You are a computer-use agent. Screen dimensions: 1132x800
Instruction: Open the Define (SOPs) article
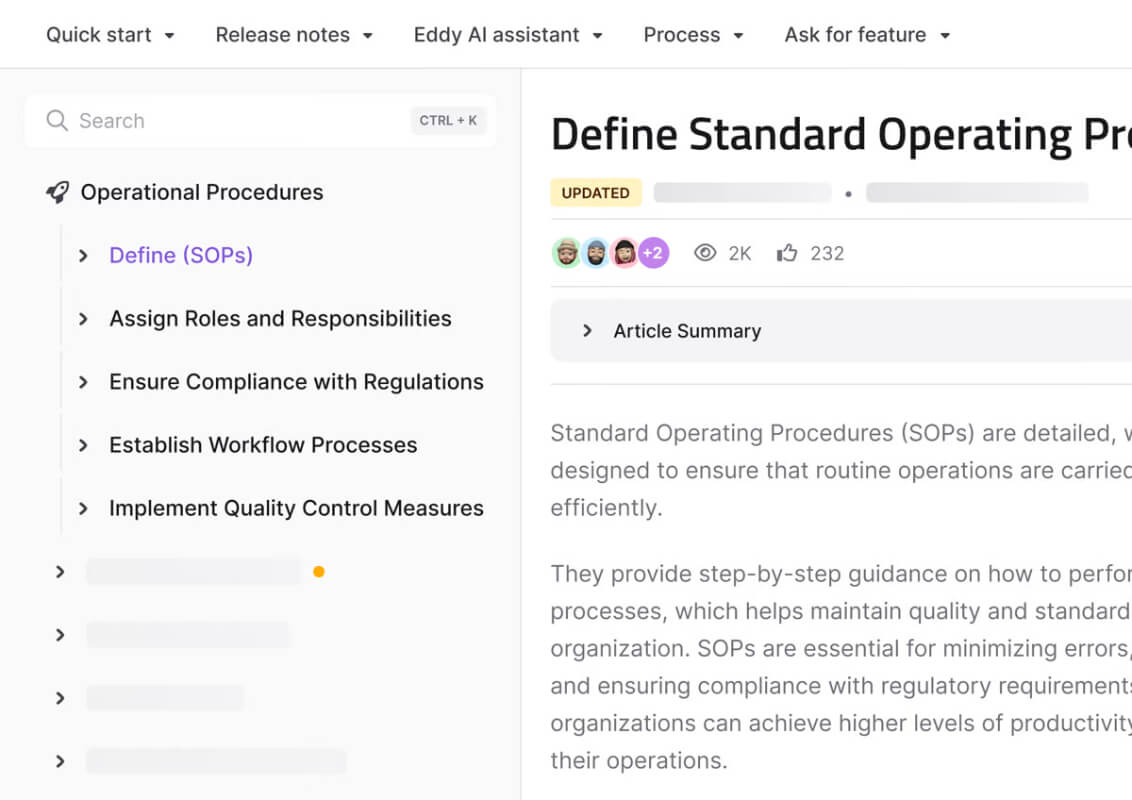pos(180,255)
